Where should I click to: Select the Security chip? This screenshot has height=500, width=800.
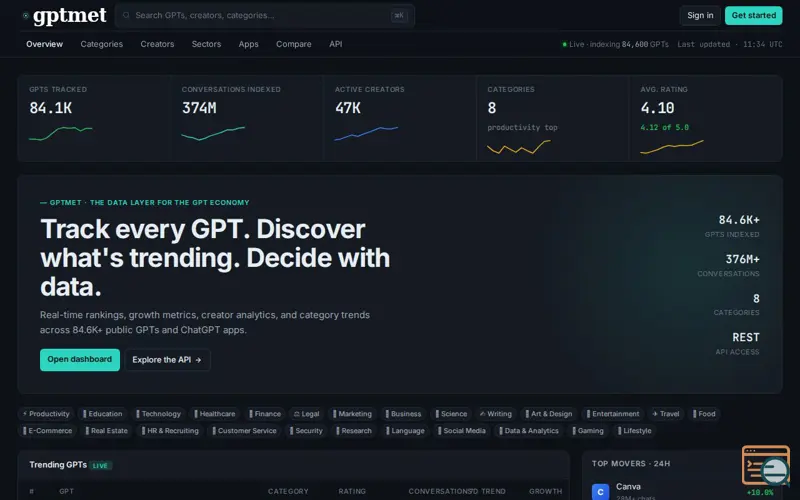click(306, 431)
